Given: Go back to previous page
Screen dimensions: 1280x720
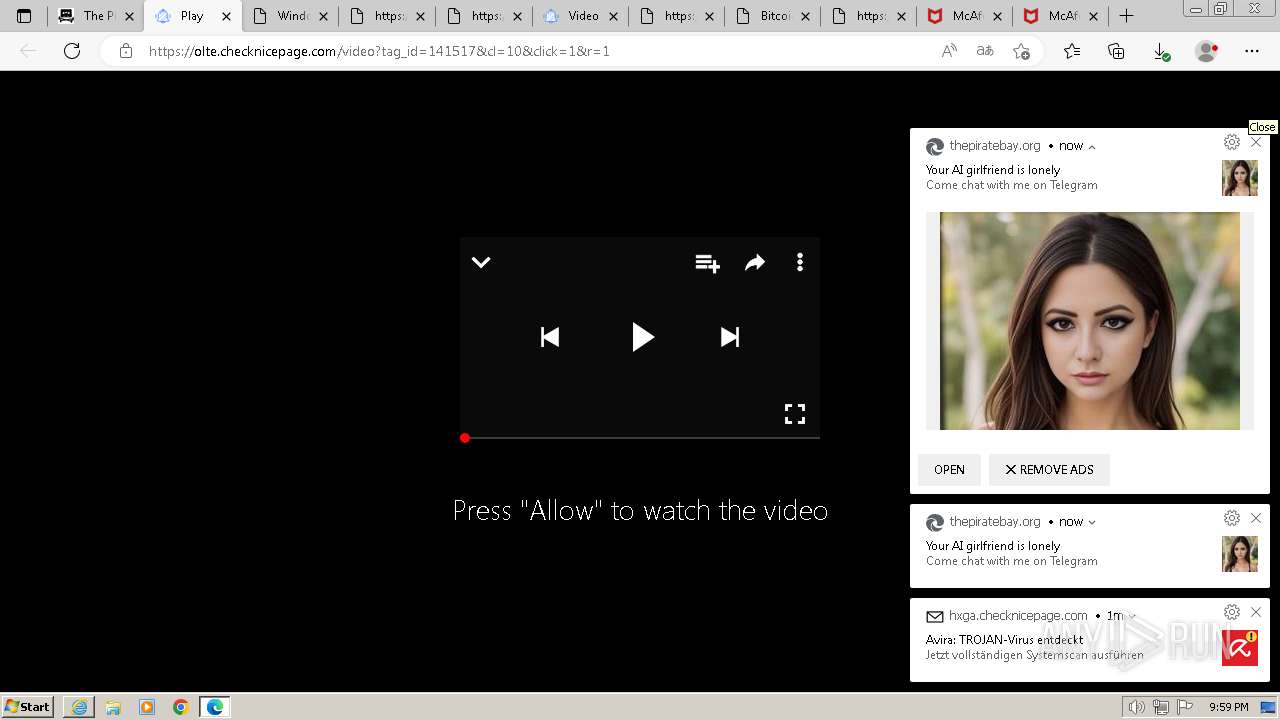Looking at the screenshot, I should click(x=28, y=51).
